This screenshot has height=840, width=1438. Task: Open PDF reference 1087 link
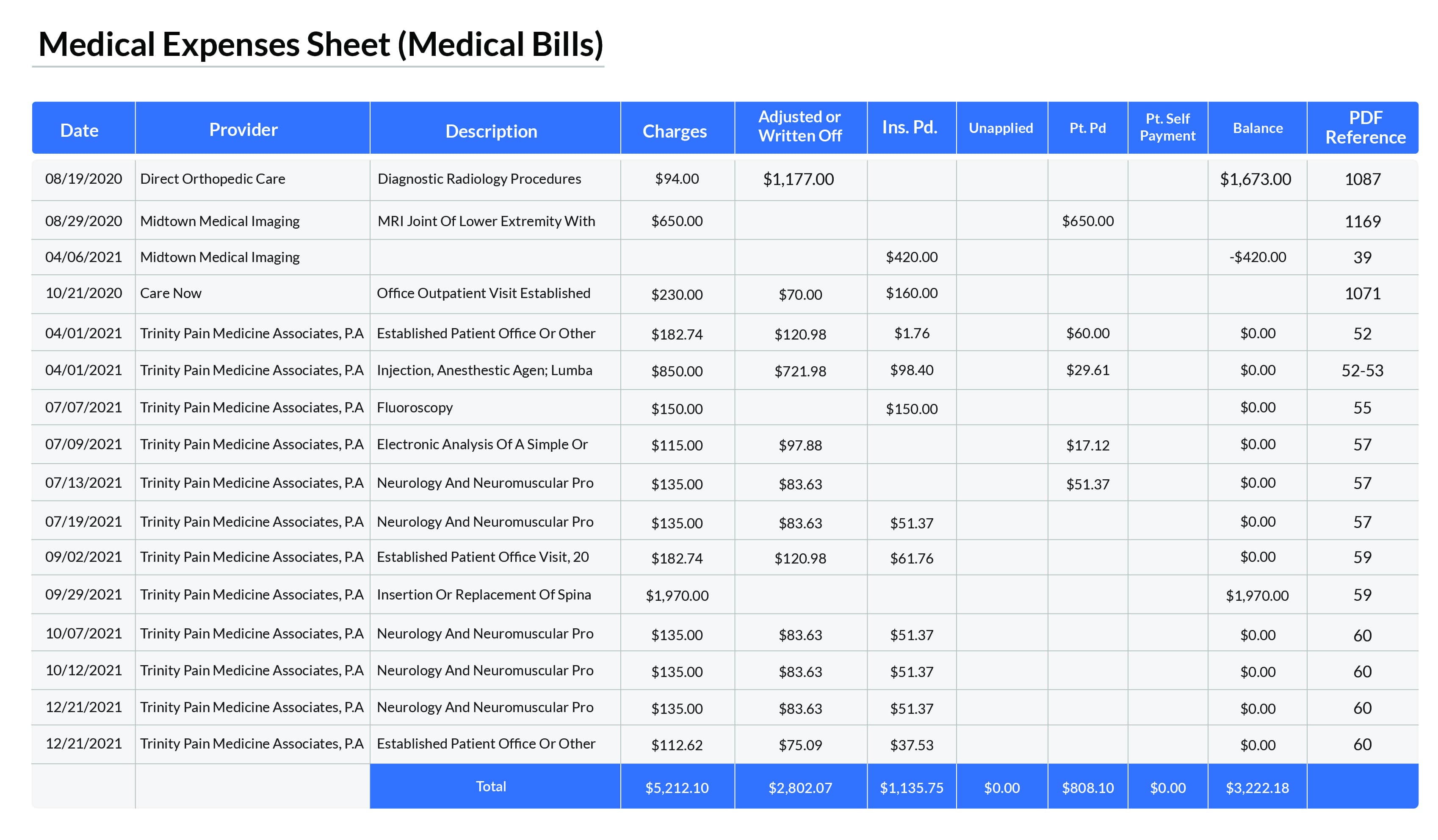(x=1362, y=179)
